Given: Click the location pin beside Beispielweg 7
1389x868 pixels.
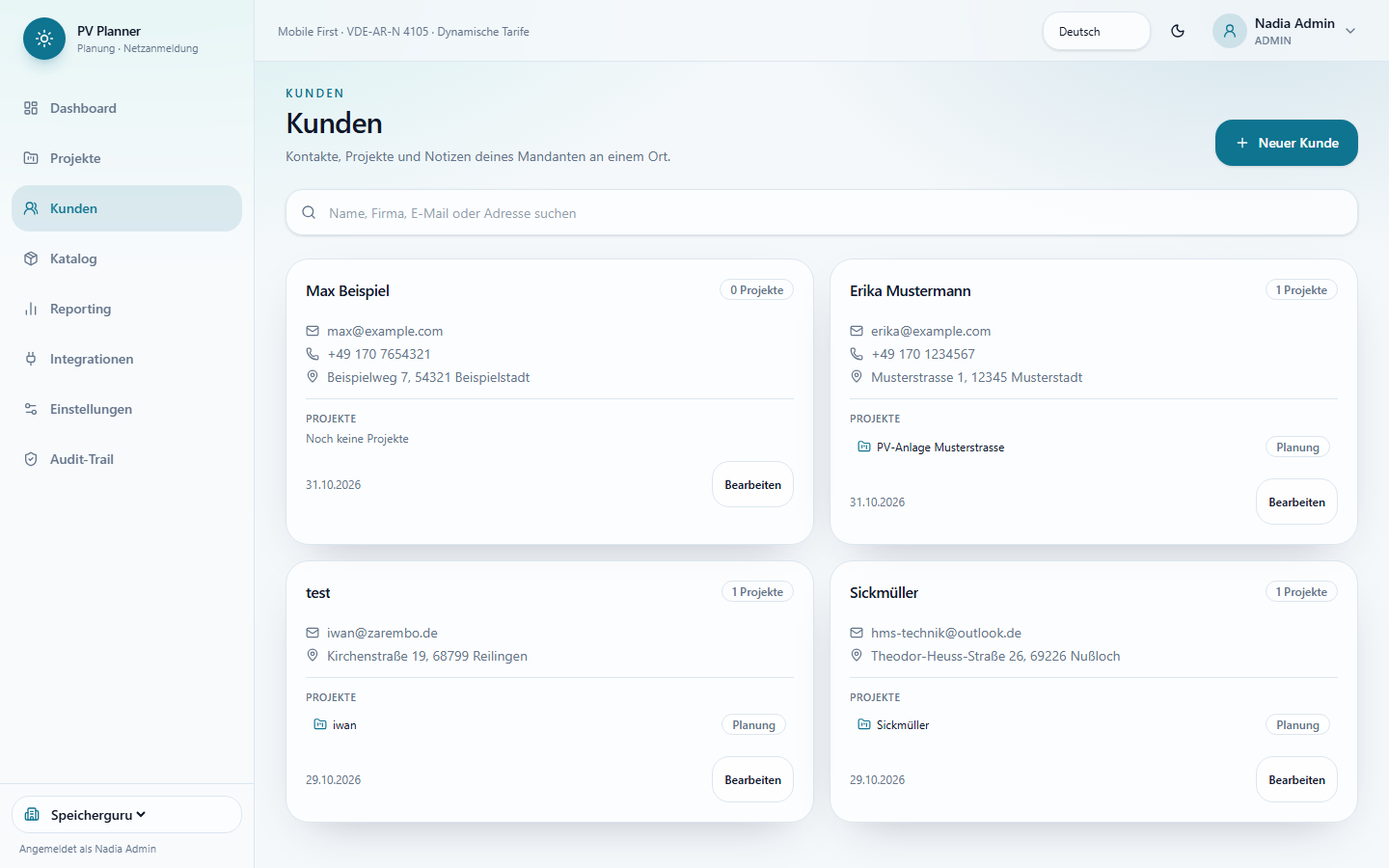Looking at the screenshot, I should point(313,377).
